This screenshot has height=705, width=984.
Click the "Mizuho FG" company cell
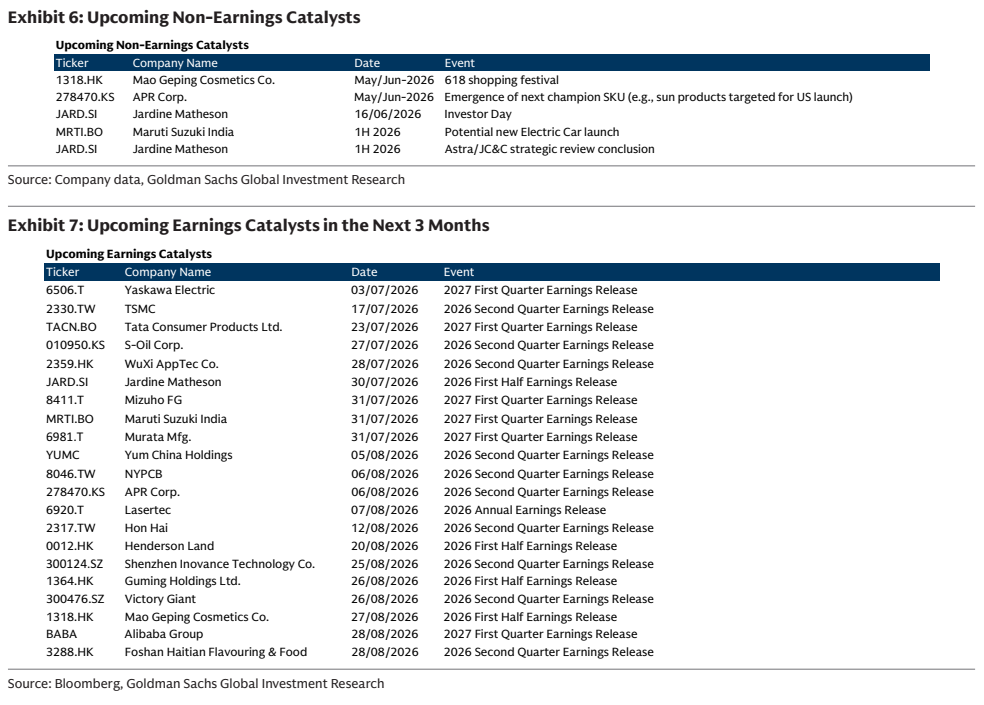(x=153, y=400)
